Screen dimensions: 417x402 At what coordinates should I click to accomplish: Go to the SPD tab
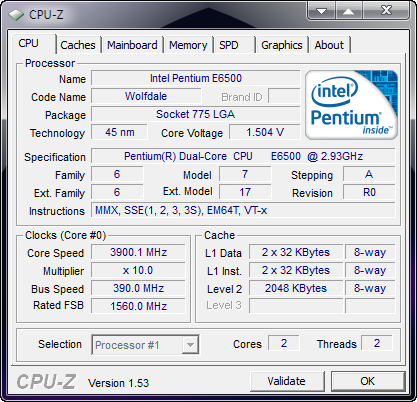(233, 45)
